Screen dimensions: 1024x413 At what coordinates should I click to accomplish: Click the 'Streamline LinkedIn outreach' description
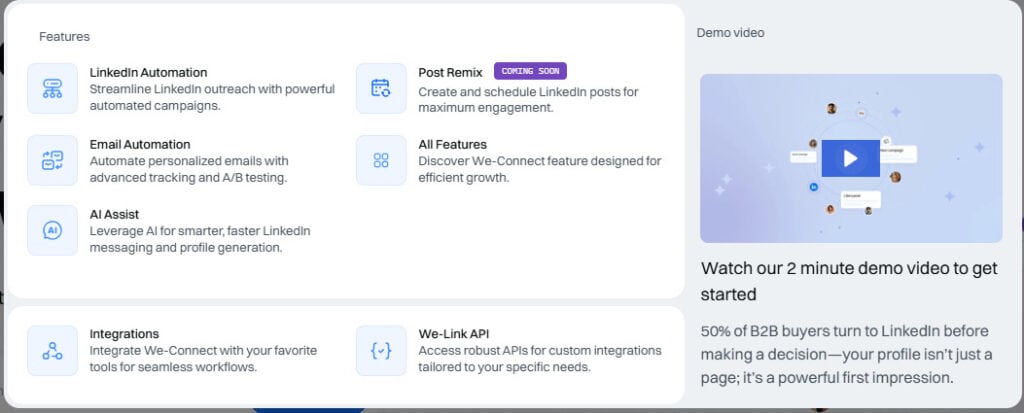(212, 97)
